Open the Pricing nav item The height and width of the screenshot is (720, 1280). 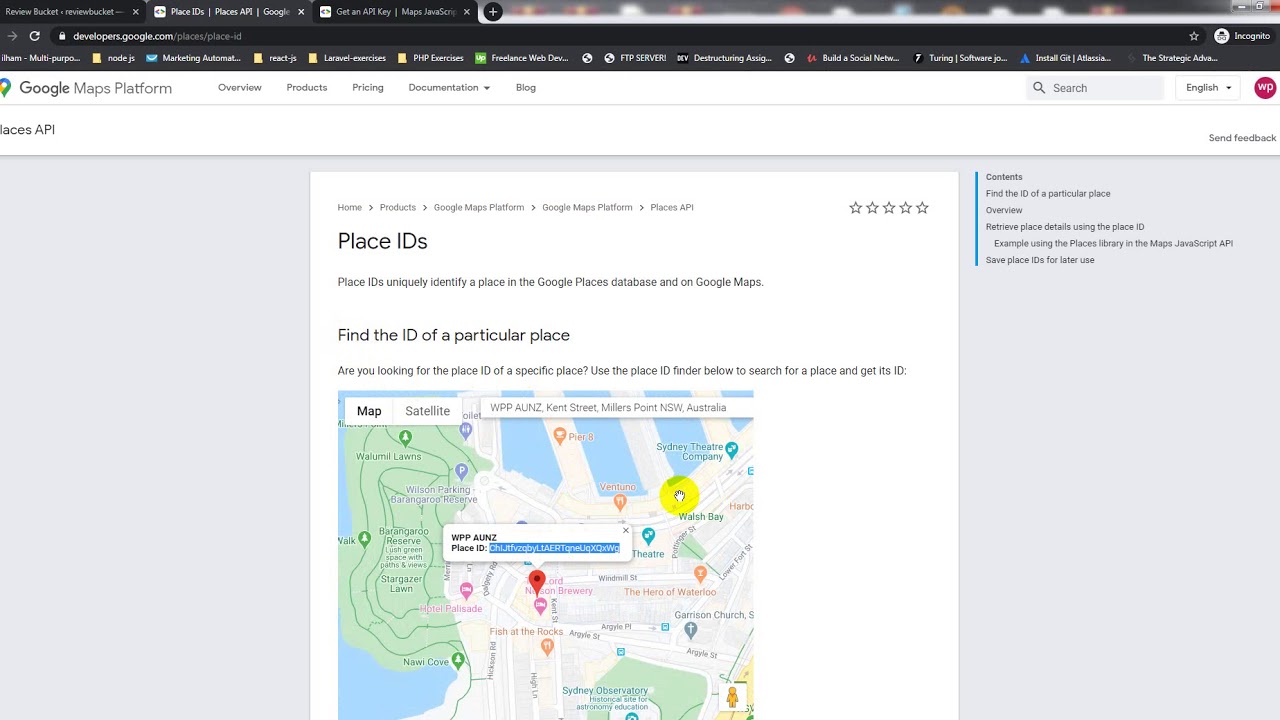368,88
